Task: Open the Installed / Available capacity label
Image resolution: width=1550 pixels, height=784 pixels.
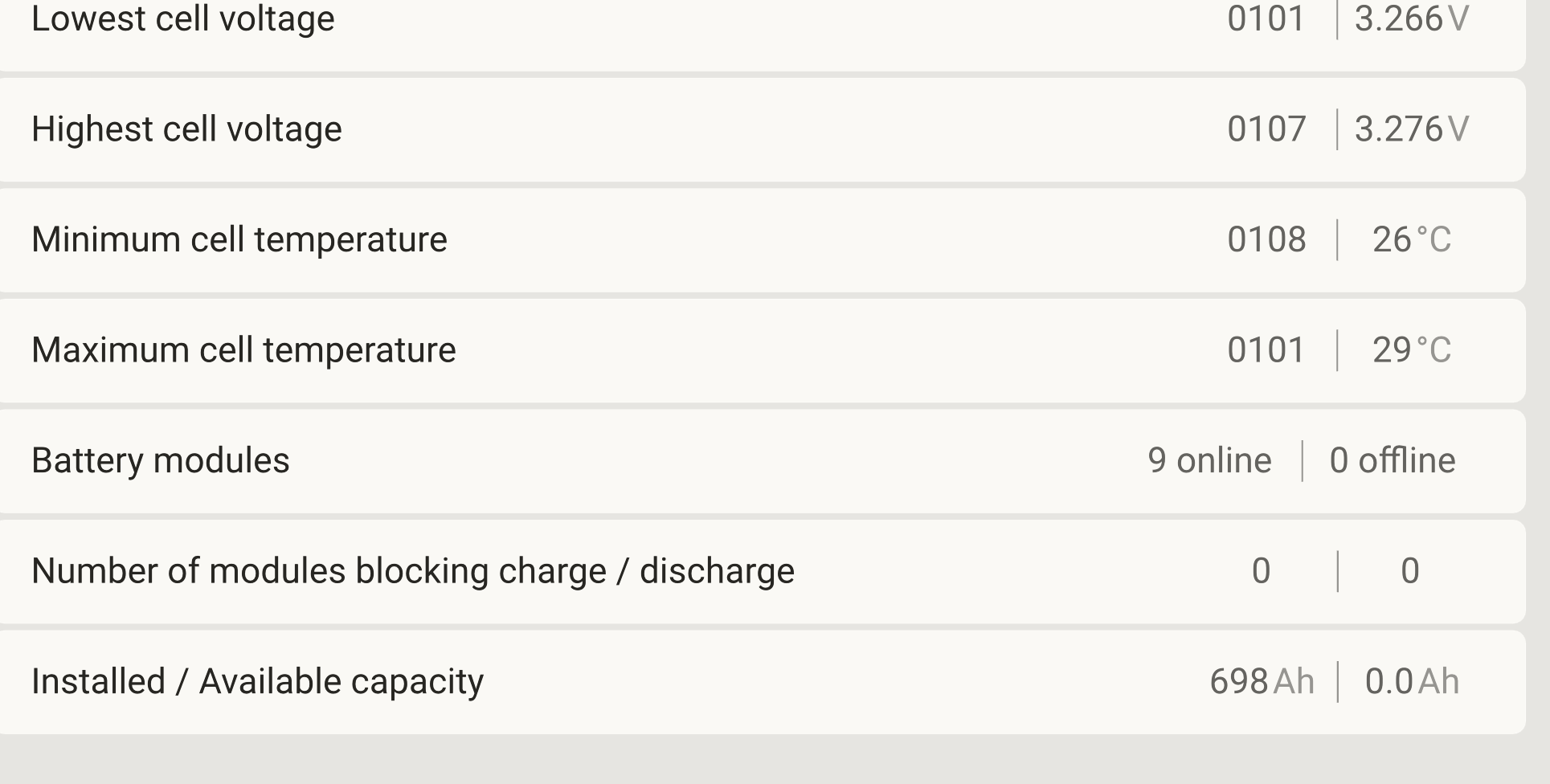Action: click(257, 681)
